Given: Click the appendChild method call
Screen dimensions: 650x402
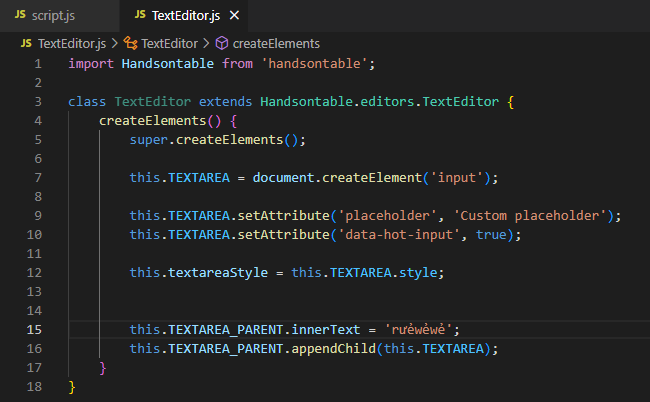Looking at the screenshot, I should [333, 349].
